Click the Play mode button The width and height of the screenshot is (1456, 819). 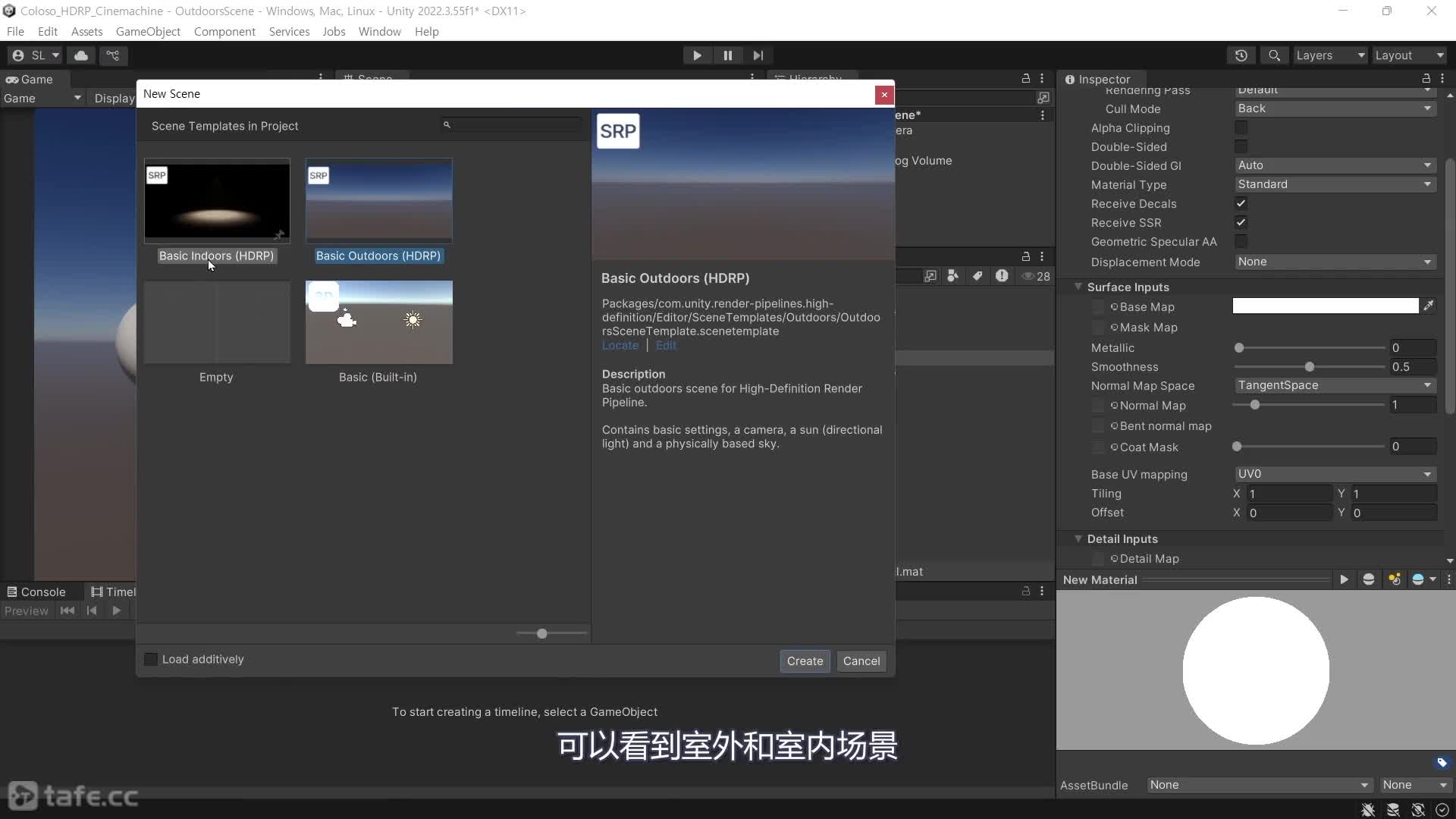pyautogui.click(x=696, y=55)
